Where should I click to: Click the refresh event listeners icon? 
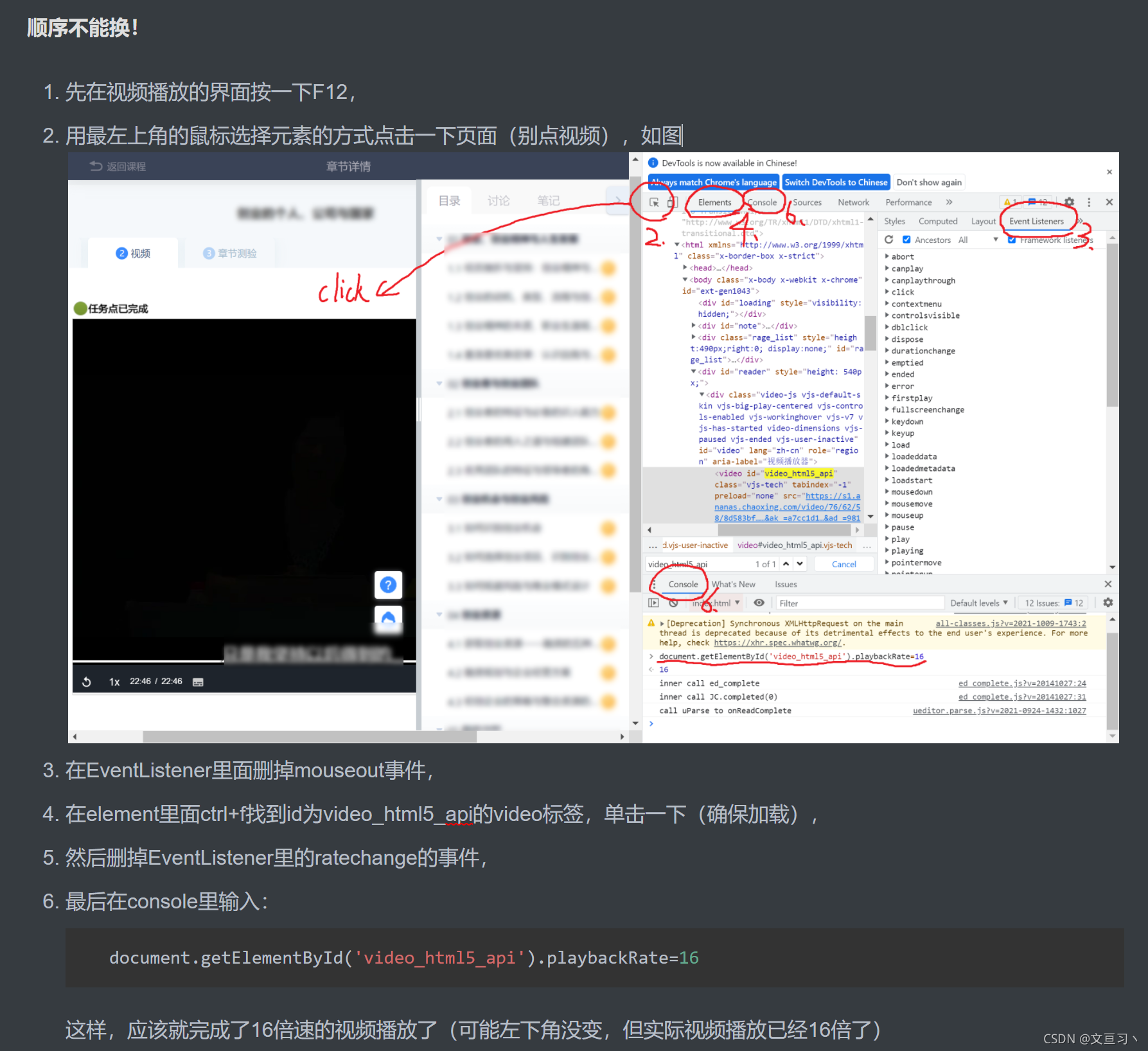click(x=889, y=240)
